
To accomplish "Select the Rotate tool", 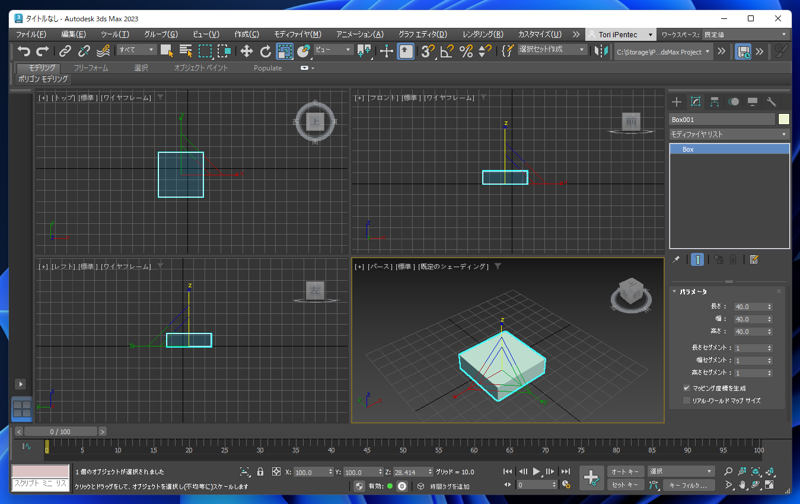I will [265, 51].
